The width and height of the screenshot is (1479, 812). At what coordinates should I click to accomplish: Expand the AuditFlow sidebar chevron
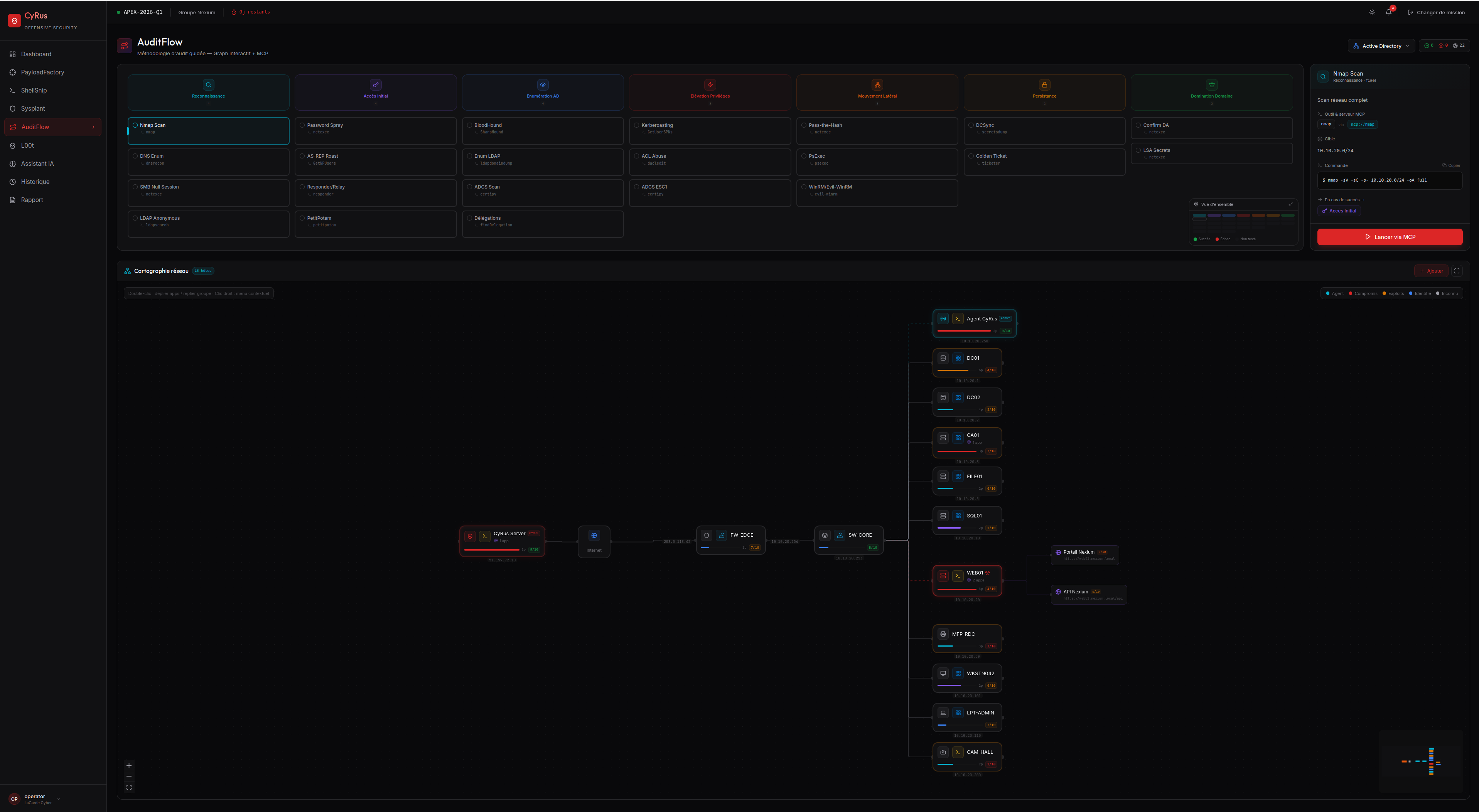94,127
